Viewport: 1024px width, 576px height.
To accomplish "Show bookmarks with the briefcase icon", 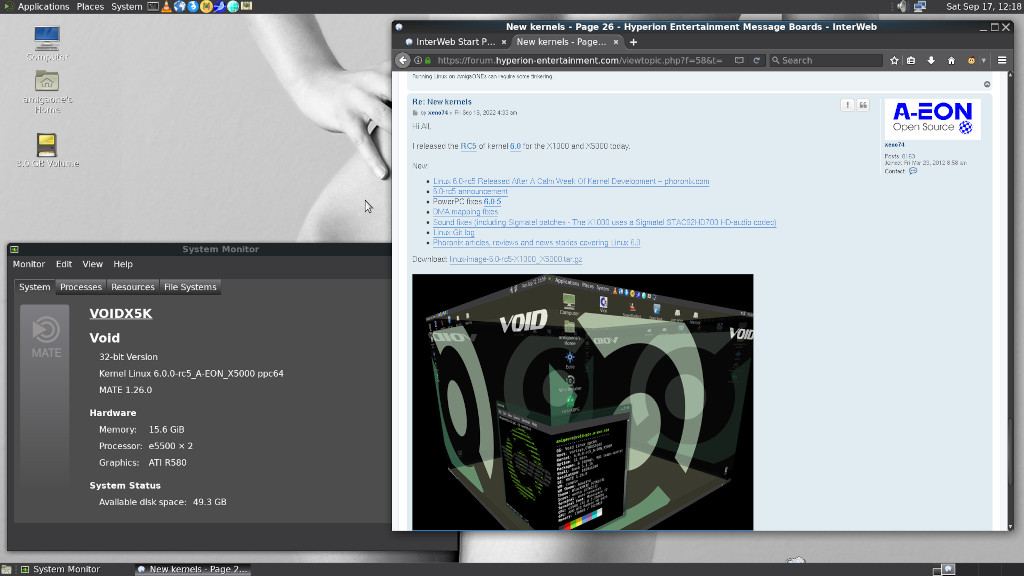I will (x=911, y=60).
